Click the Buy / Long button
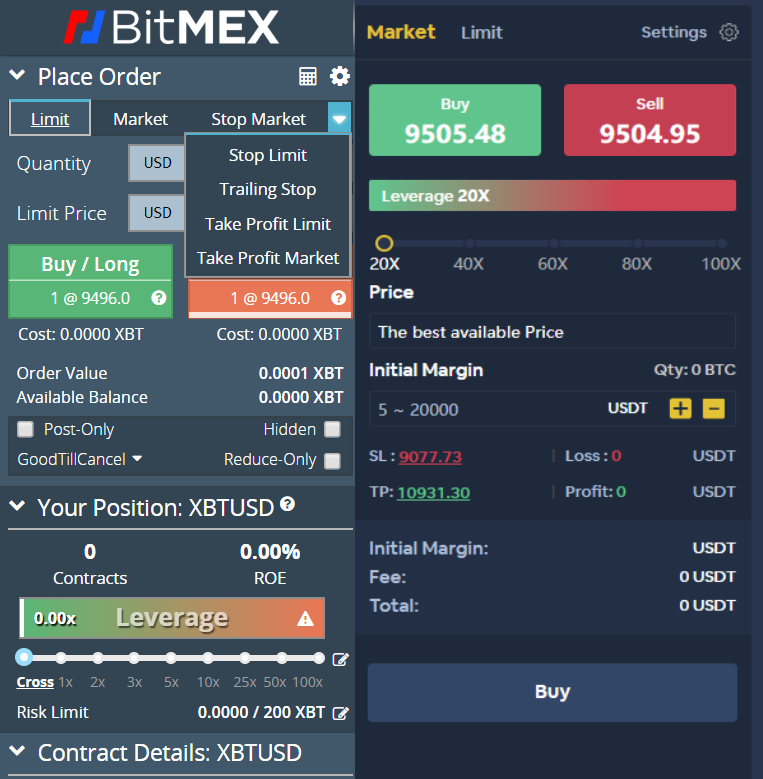This screenshot has width=763, height=779. (91, 281)
